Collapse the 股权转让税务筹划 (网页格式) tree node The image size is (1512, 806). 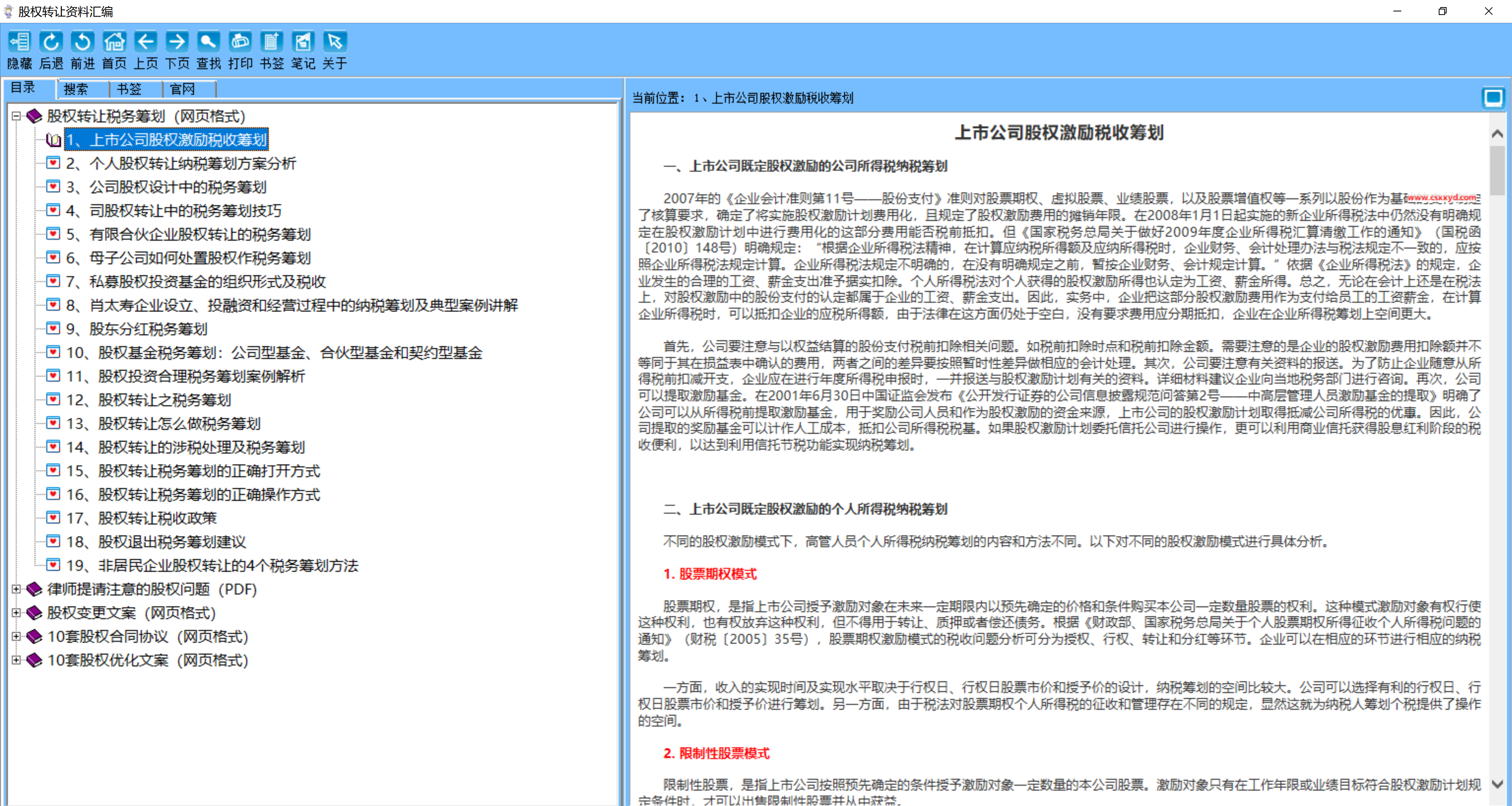pos(17,116)
